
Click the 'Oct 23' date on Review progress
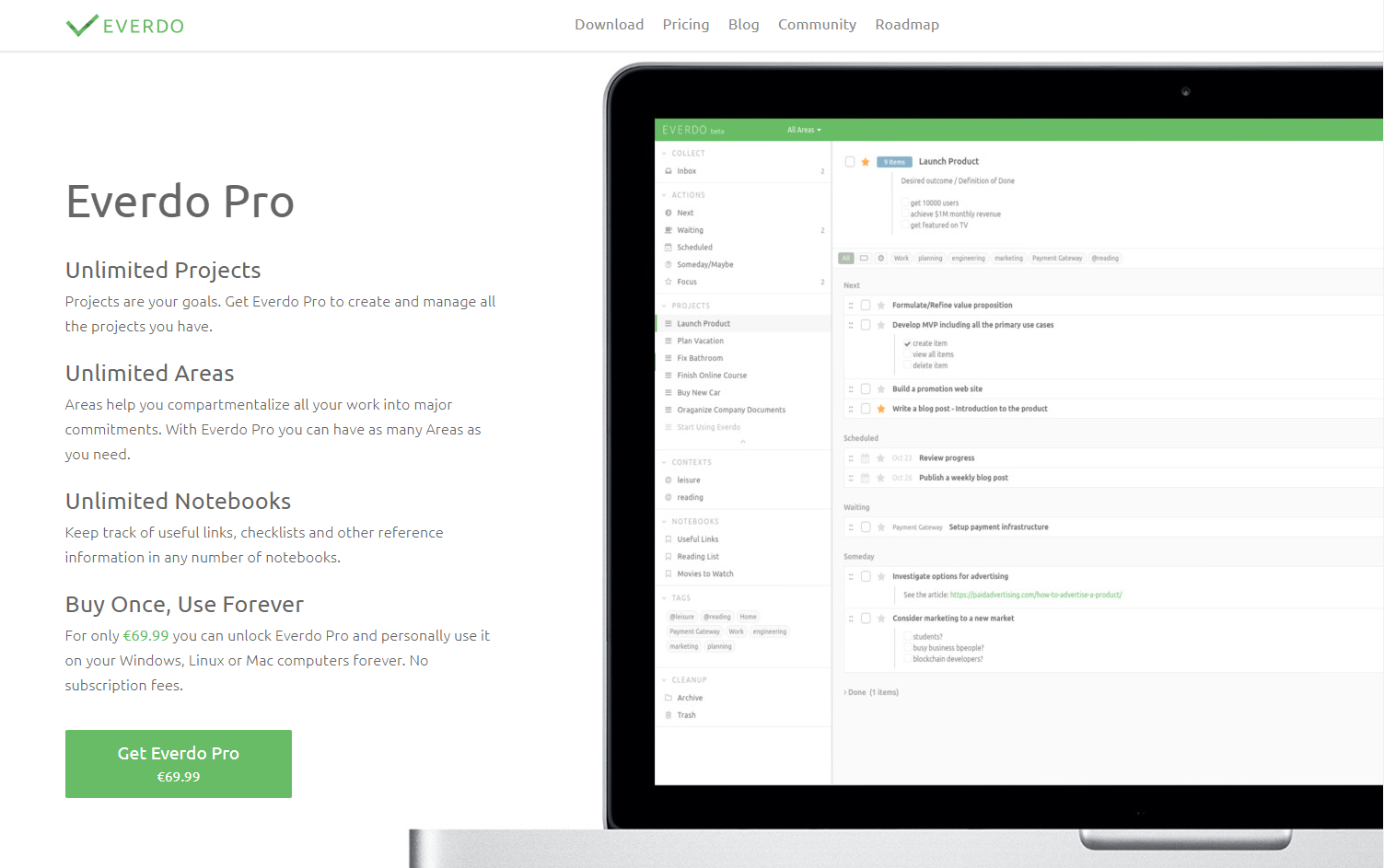click(901, 458)
